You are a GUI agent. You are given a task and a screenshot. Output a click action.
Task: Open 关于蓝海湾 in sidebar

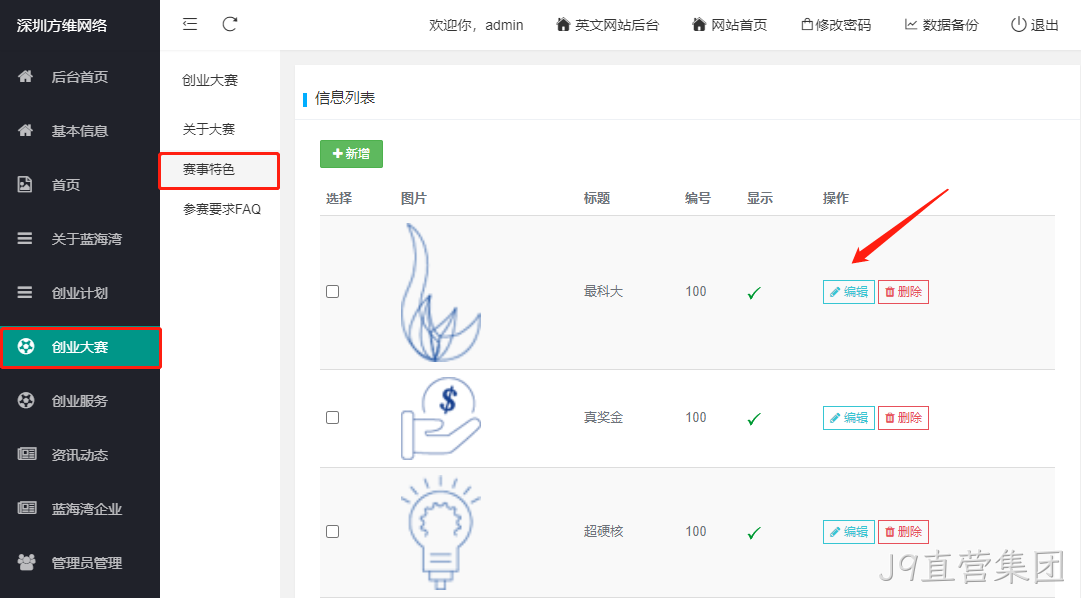80,239
